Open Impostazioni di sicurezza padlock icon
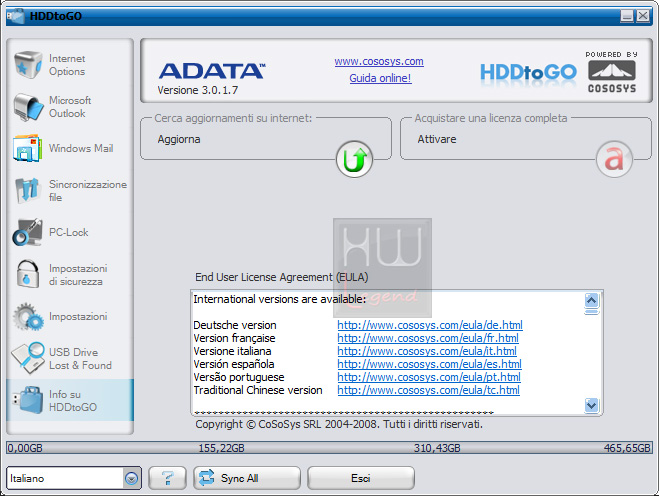The height and width of the screenshot is (496, 659). coord(28,274)
